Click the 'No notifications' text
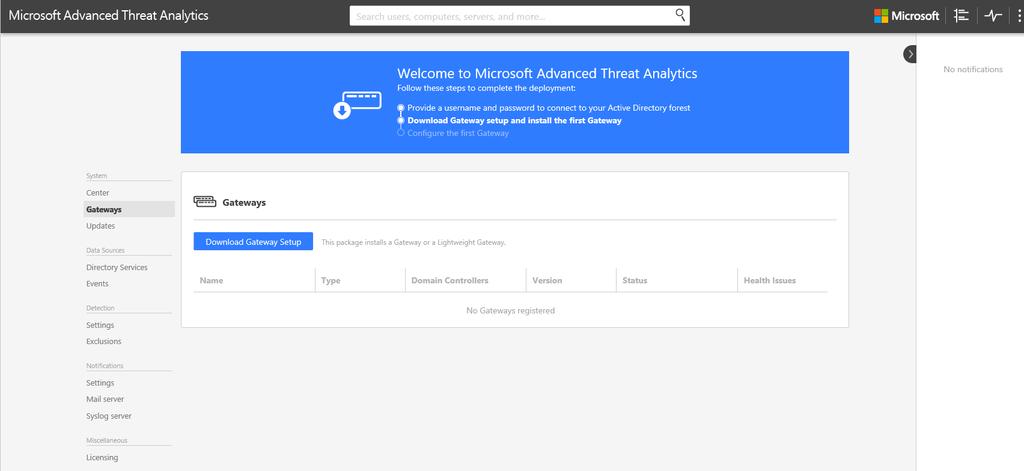Screen dimensions: 1024x471 click(x=973, y=69)
